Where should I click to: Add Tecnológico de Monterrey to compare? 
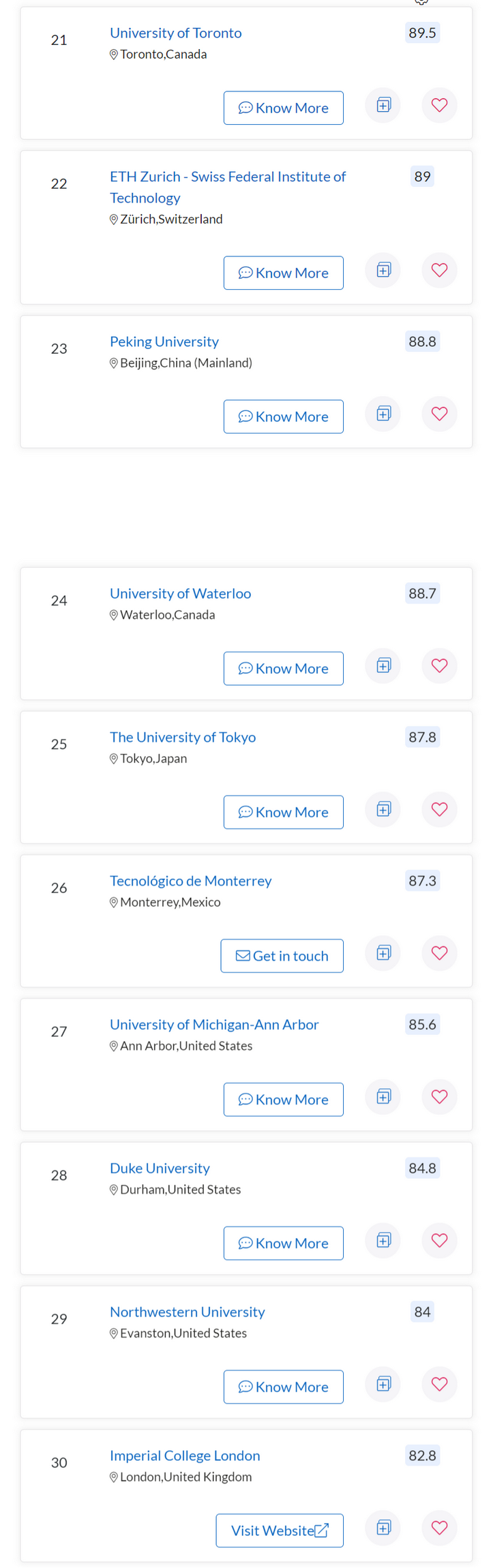coord(383,953)
